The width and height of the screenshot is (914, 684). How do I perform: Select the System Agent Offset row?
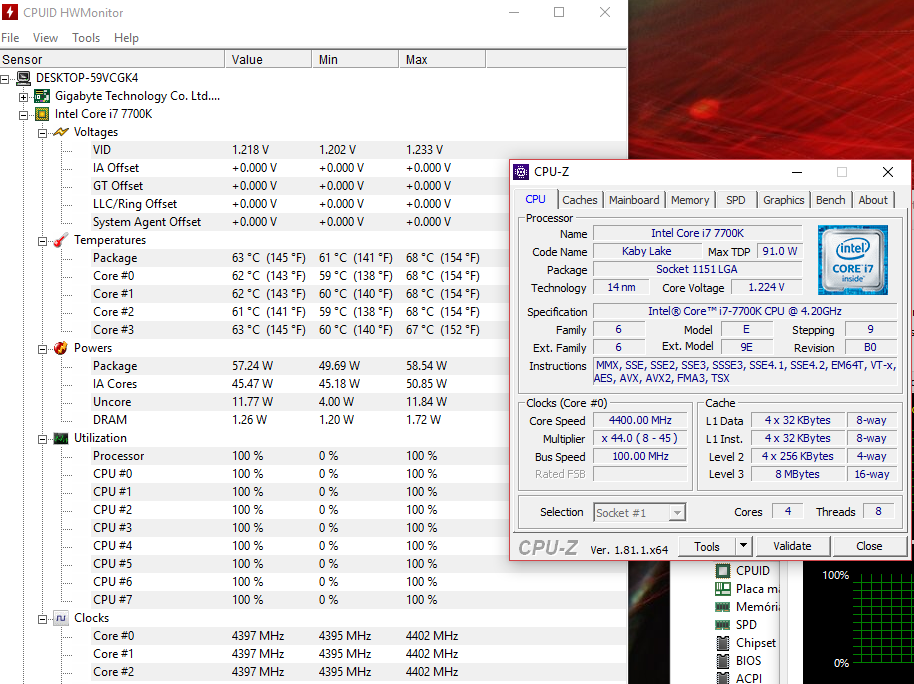click(x=300, y=222)
